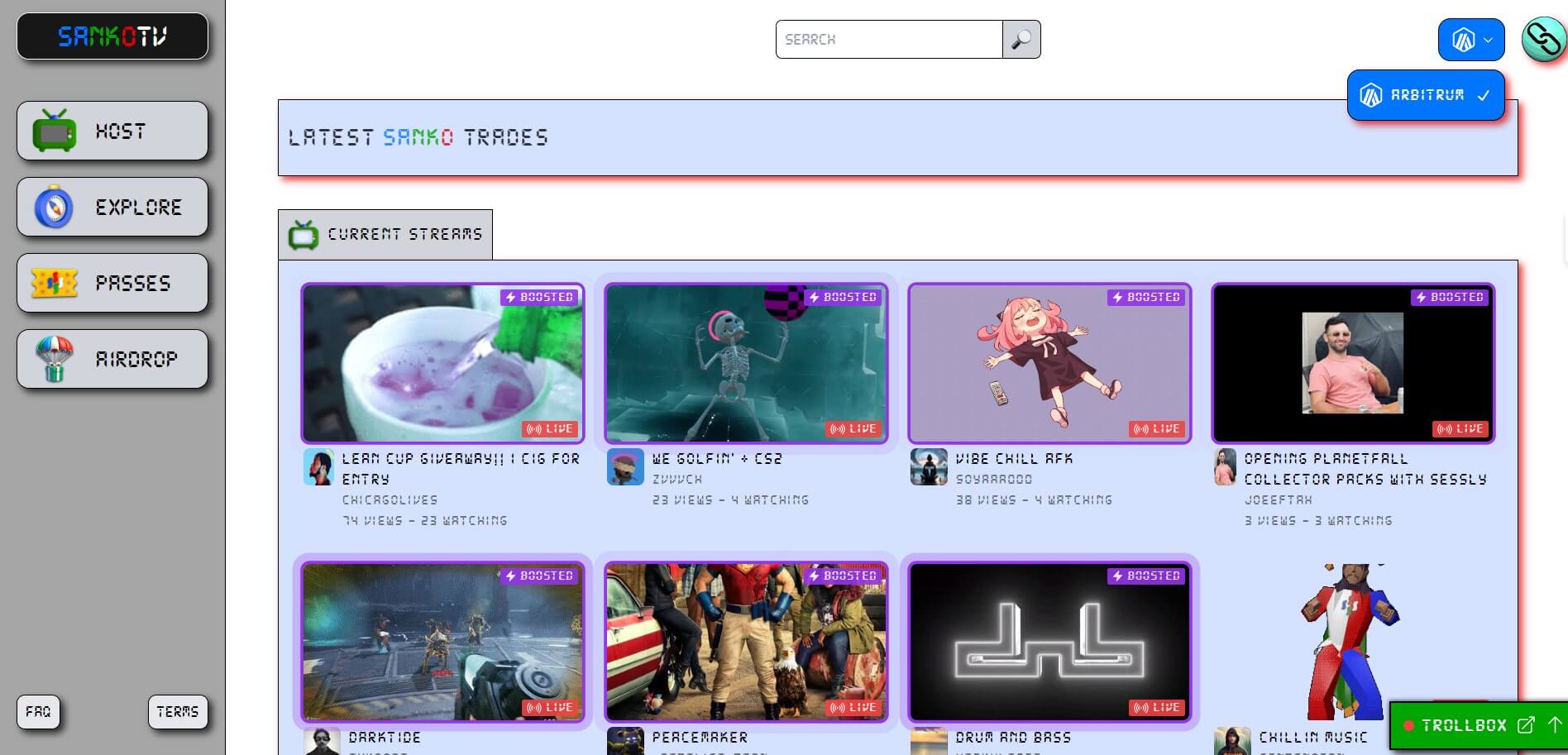
Task: Click the Lean Cup Giveaway stream title
Action: coord(461,469)
